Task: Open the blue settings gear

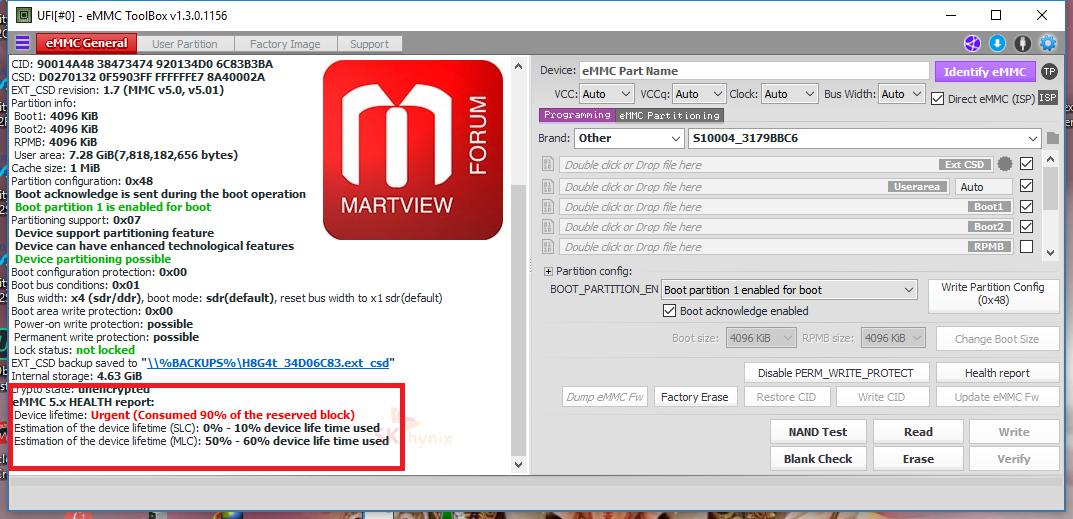Action: tap(1048, 43)
